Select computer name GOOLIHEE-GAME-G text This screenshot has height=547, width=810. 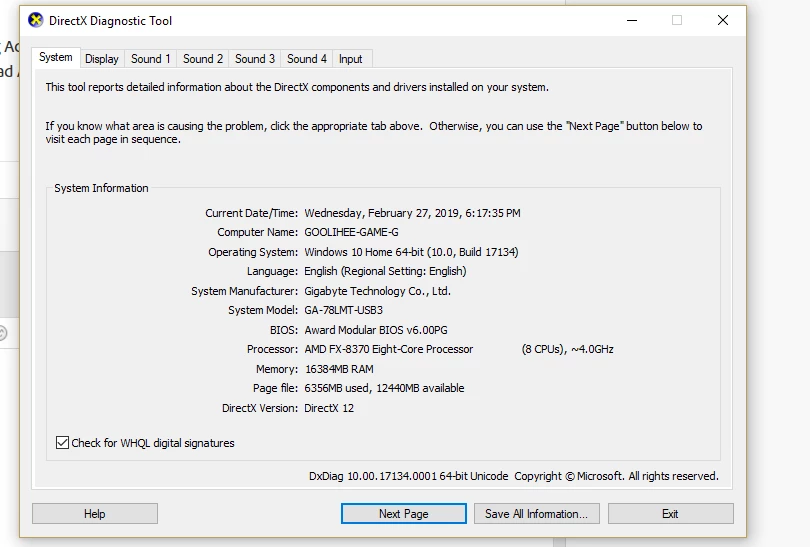coord(351,232)
